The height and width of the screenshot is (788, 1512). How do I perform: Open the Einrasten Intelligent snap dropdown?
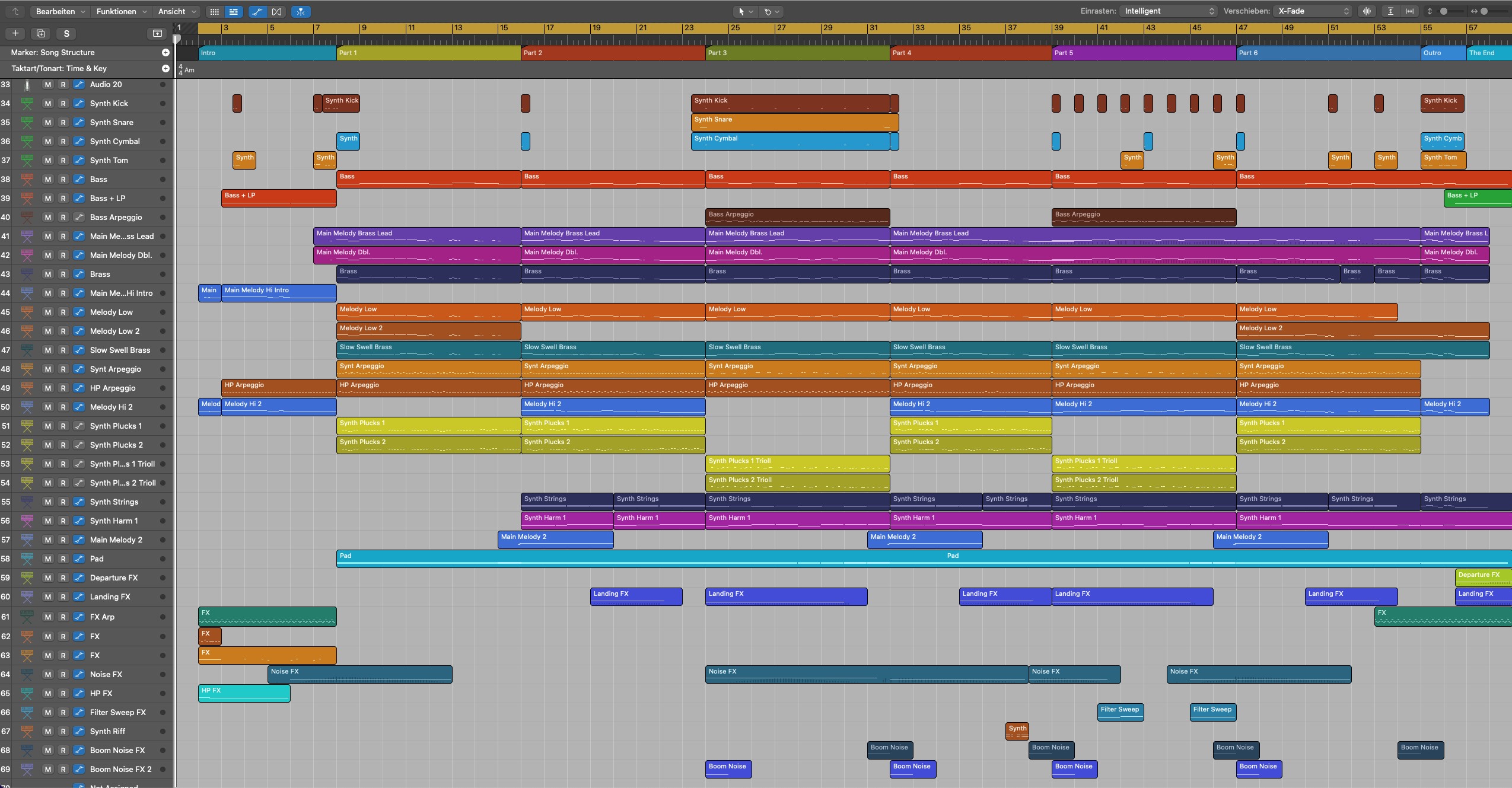click(x=1169, y=11)
